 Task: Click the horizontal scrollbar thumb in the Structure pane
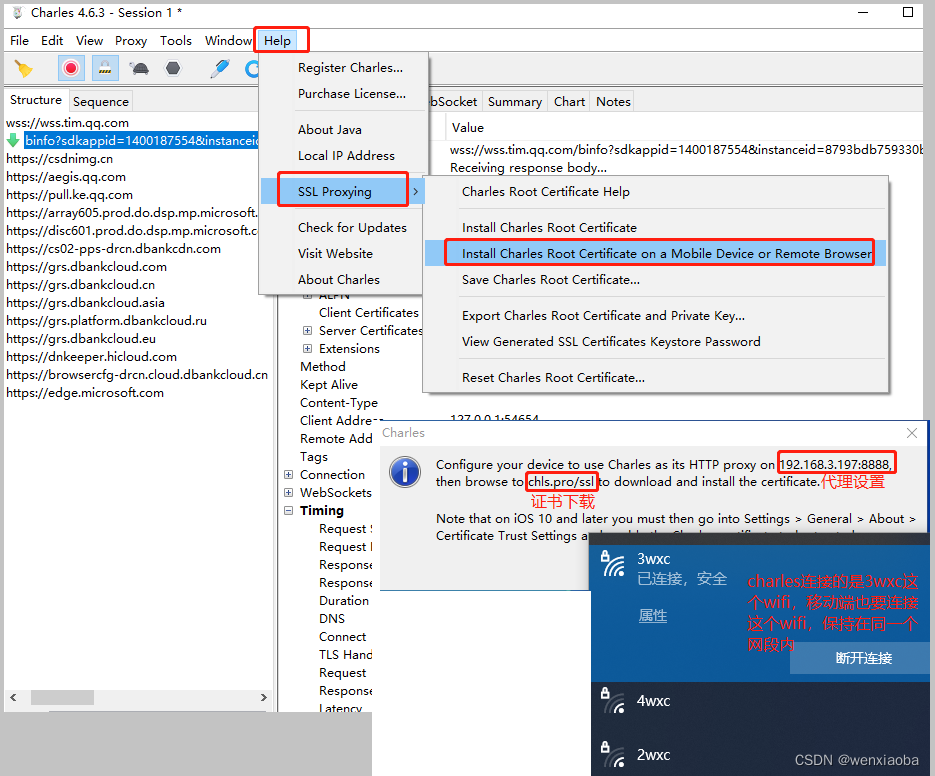(x=62, y=697)
